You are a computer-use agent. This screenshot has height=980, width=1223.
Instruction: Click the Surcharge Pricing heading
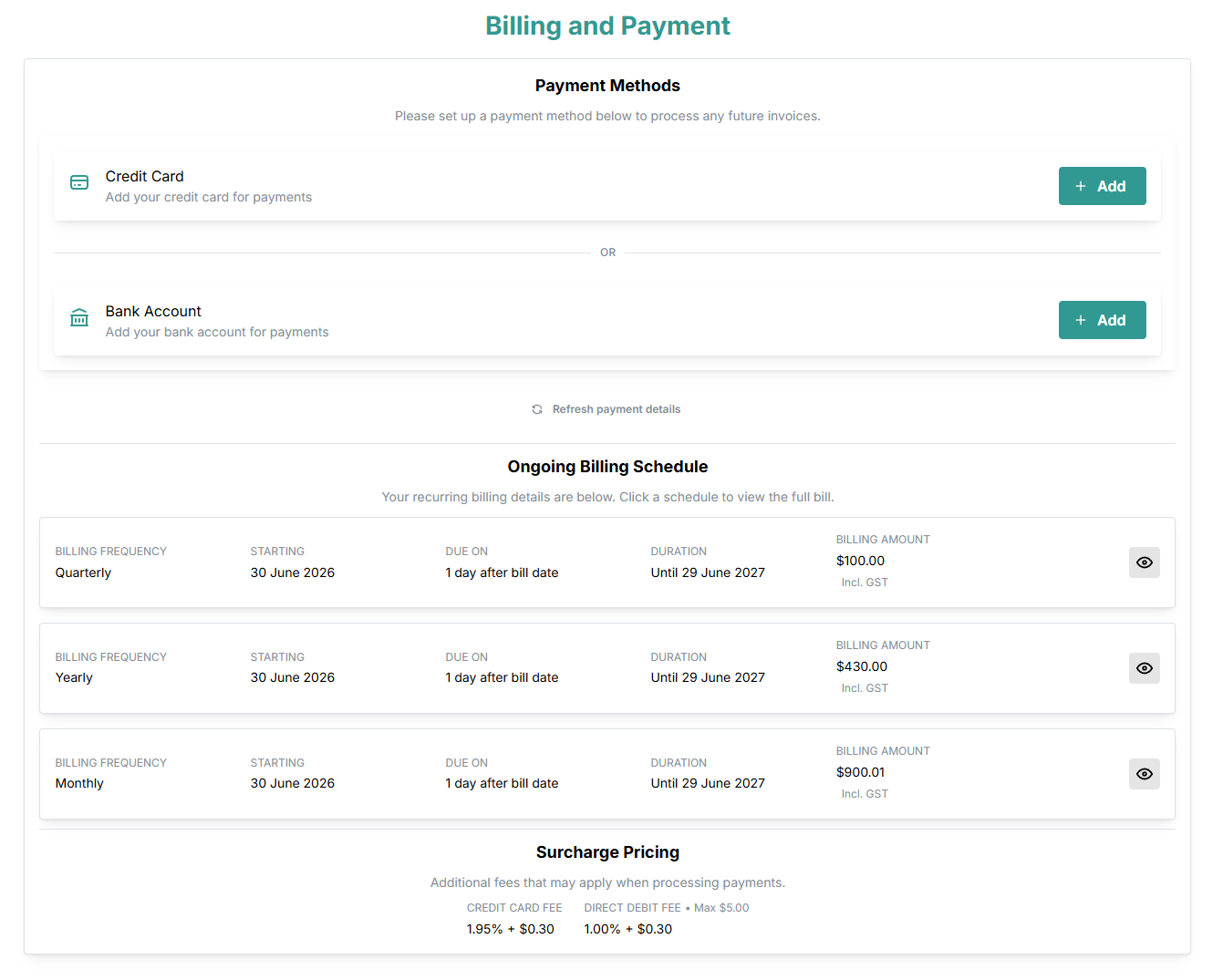[607, 852]
